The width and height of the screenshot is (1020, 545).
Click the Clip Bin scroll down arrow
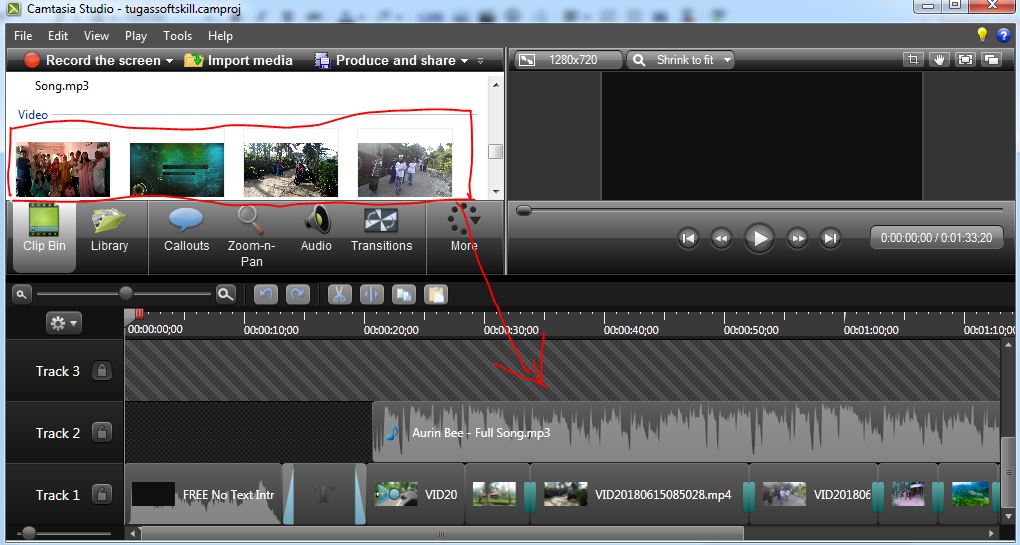496,192
